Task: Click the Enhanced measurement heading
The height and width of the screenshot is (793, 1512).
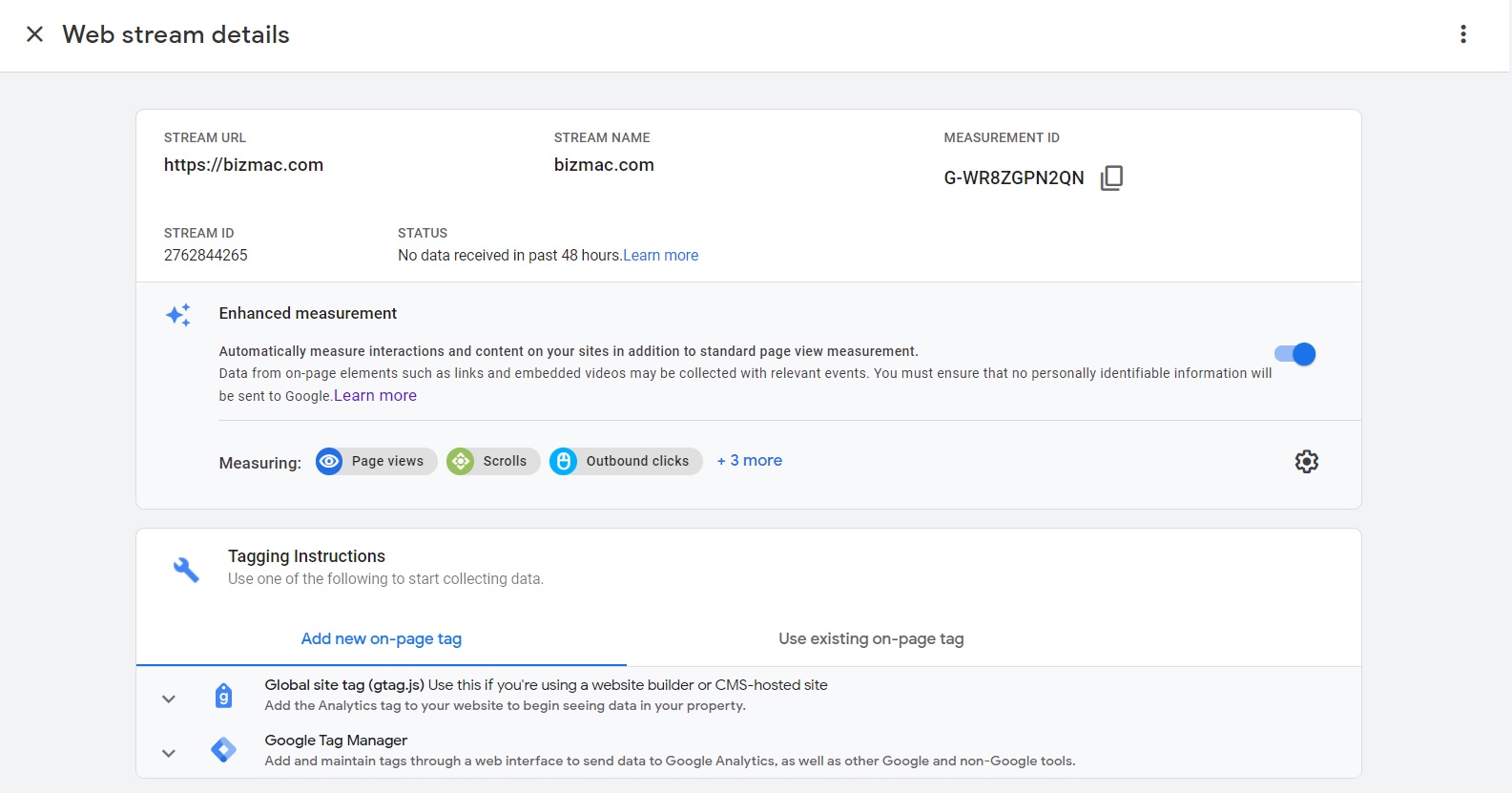Action: click(x=308, y=313)
